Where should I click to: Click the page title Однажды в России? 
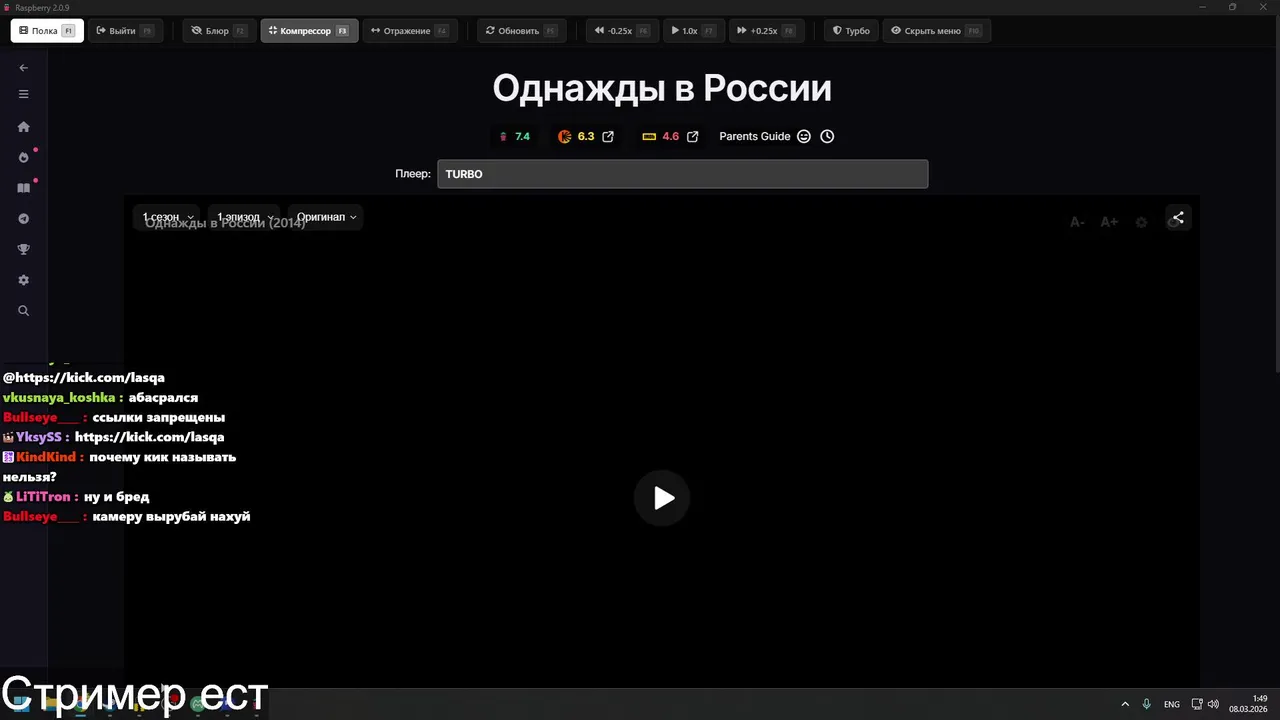click(662, 88)
